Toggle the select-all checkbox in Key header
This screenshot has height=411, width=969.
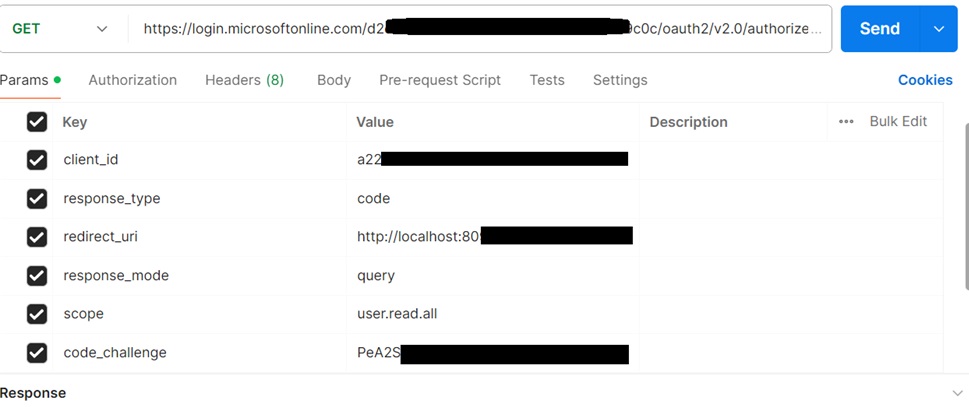click(x=37, y=122)
